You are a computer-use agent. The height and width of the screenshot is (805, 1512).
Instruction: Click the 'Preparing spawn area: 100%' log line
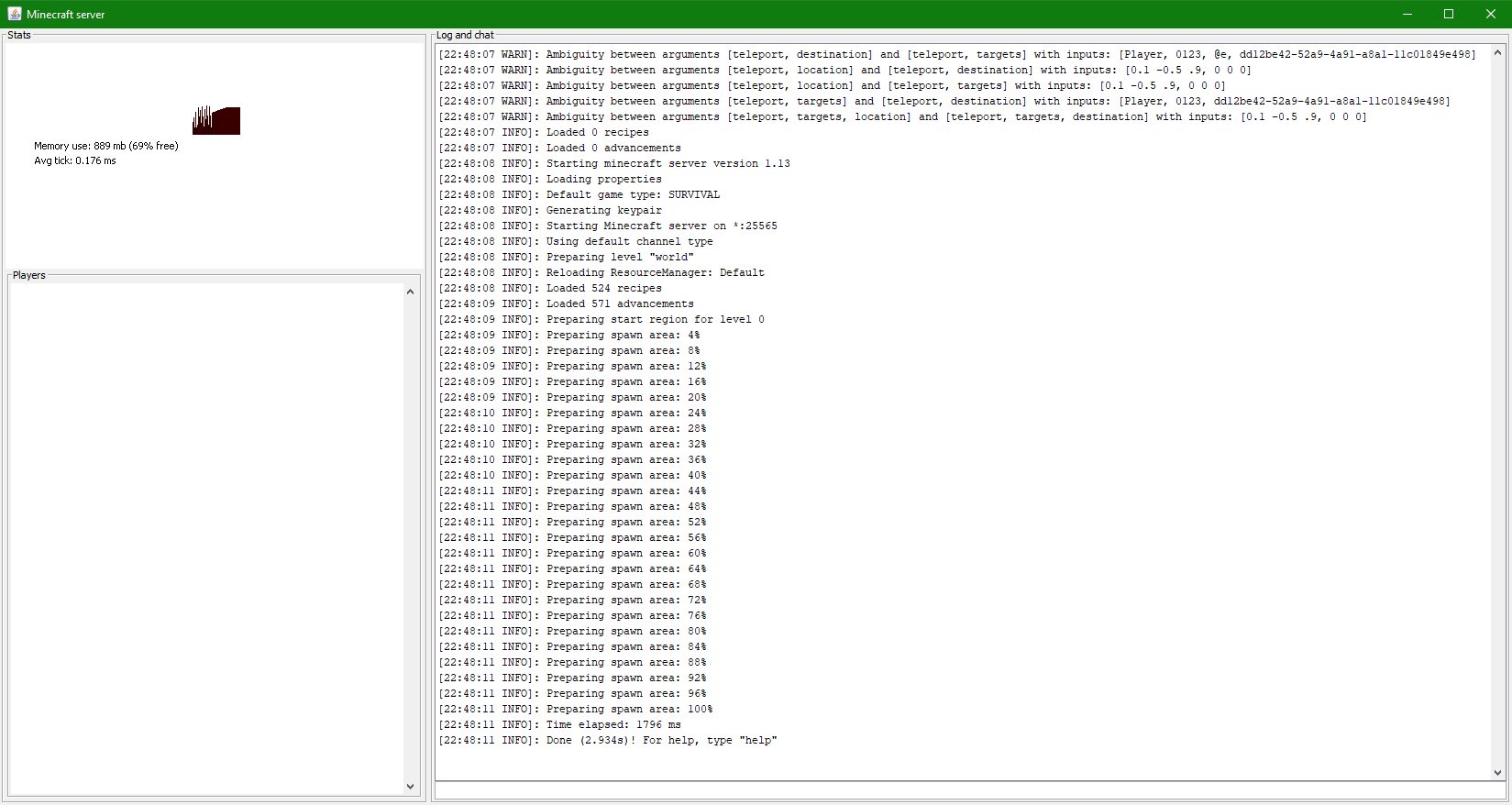pos(576,710)
